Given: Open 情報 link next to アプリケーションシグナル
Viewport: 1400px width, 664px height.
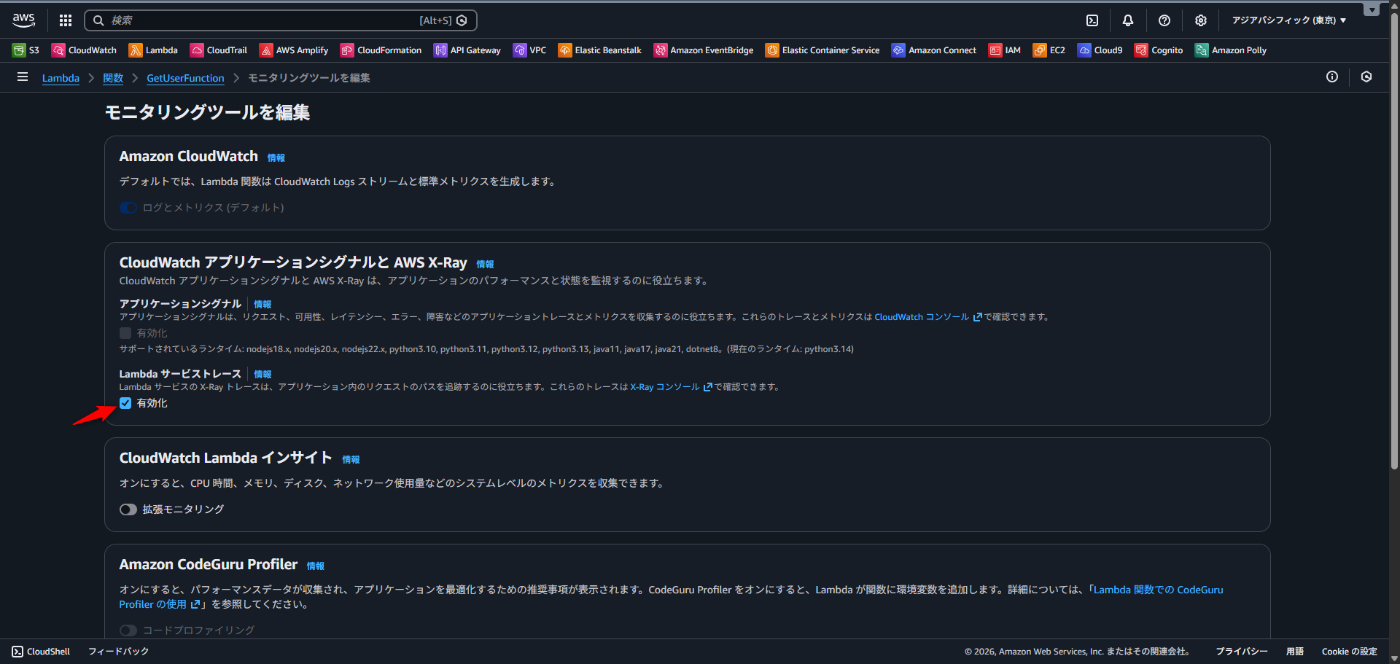Looking at the screenshot, I should point(262,304).
